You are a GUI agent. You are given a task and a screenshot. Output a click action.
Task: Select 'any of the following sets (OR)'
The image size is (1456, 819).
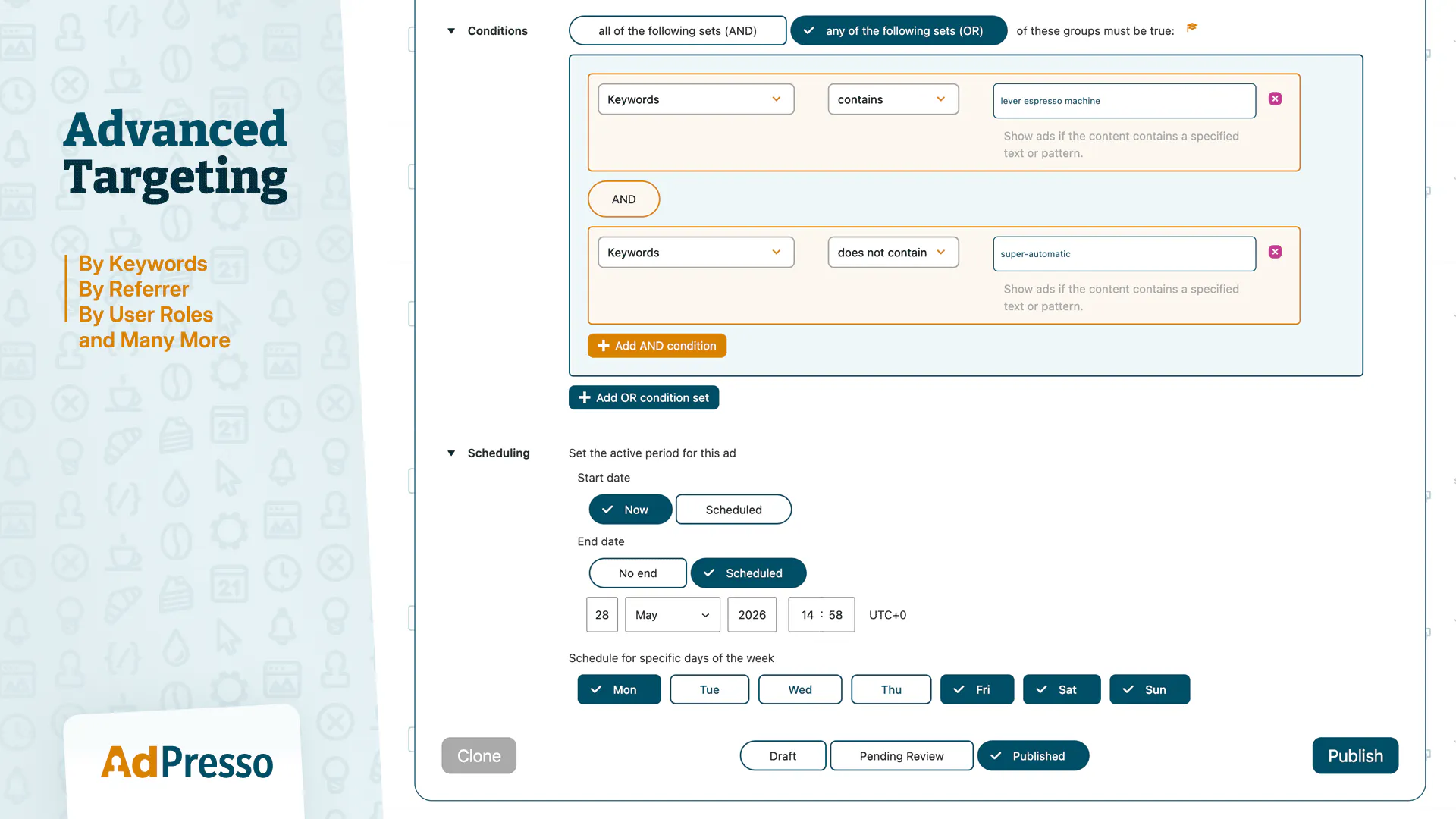(x=899, y=30)
